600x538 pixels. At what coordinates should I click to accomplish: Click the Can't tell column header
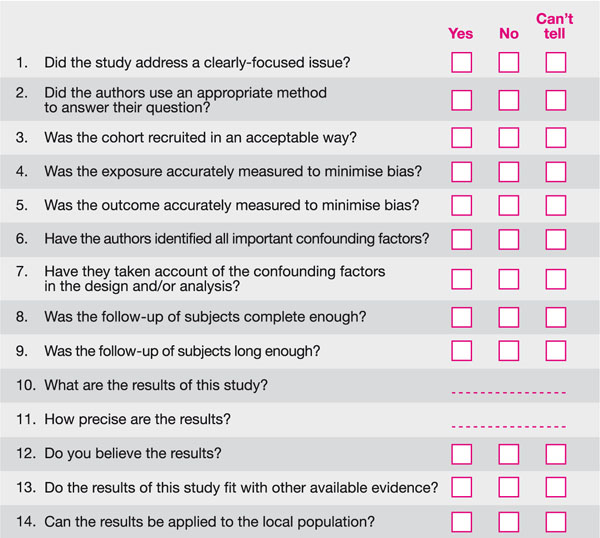(556, 26)
